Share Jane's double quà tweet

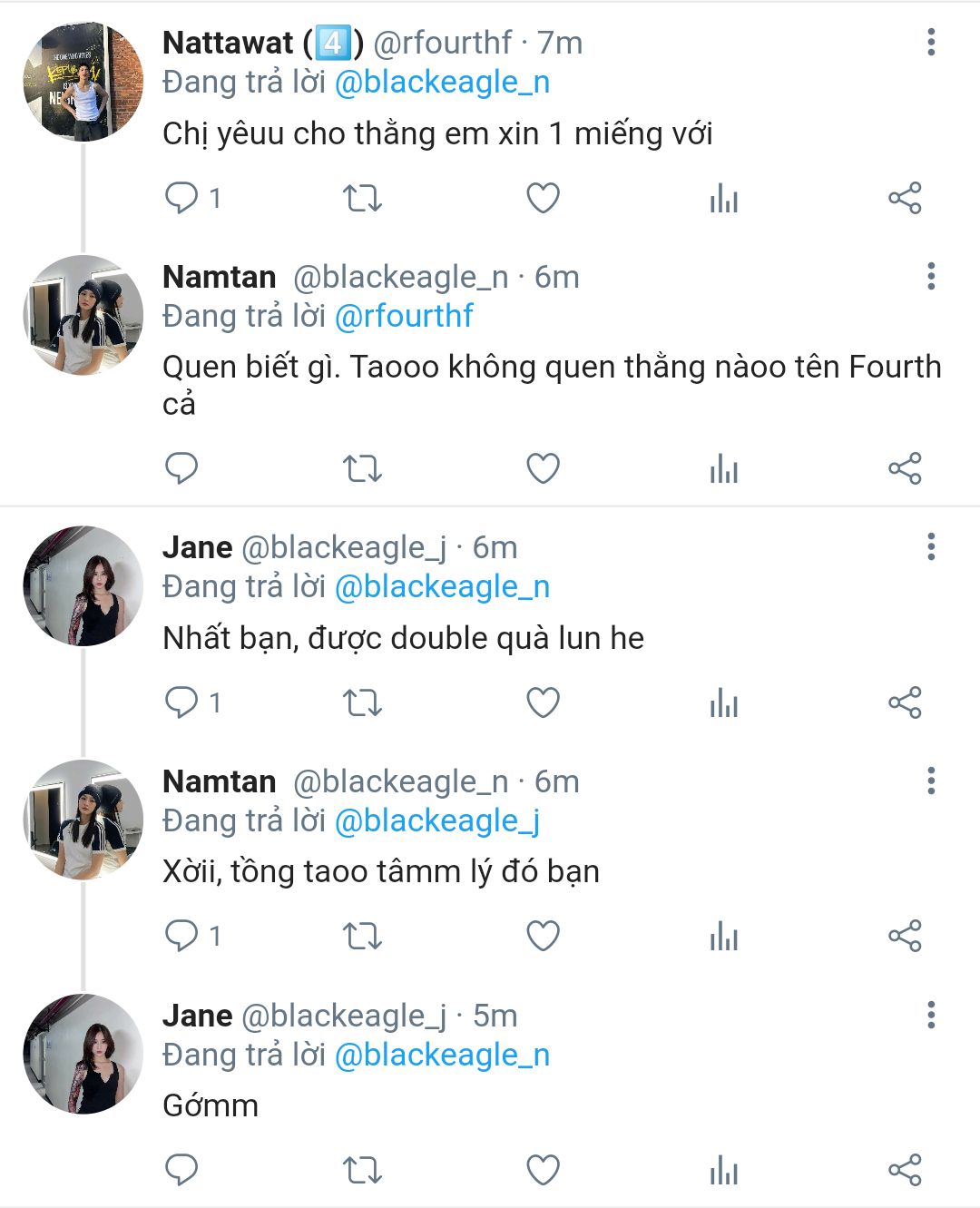tap(904, 702)
